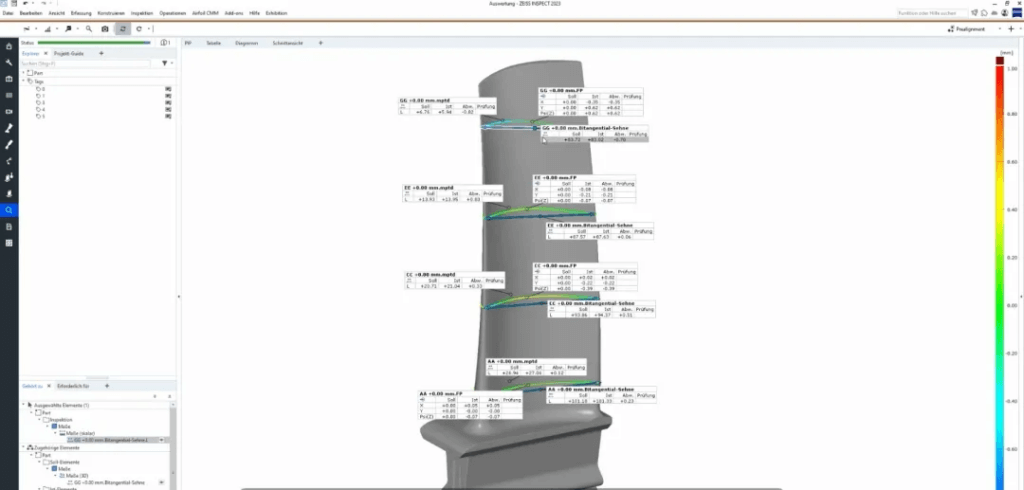Open the Airfoil CMM menu
Screen dimensions: 1024x490
coord(205,13)
